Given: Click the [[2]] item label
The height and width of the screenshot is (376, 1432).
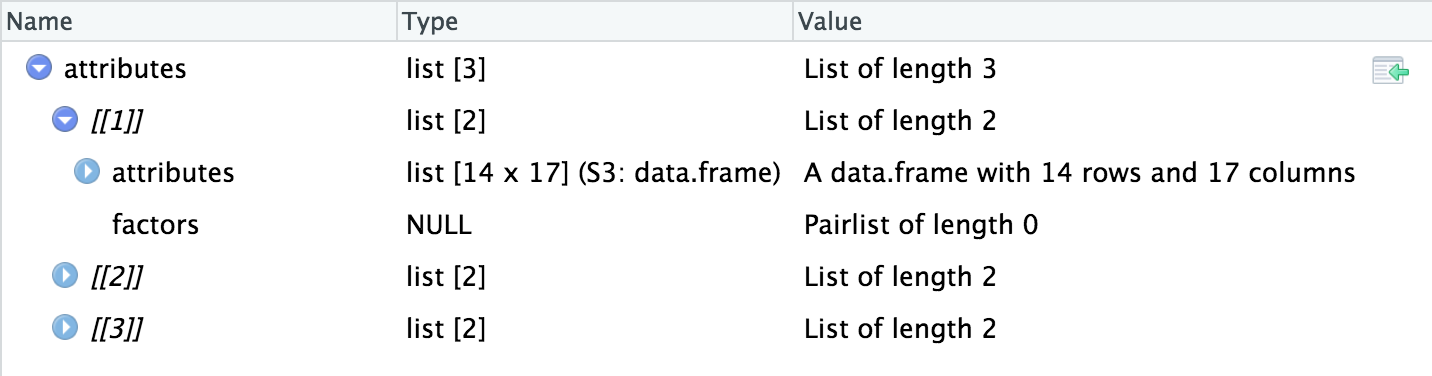Looking at the screenshot, I should tap(114, 278).
